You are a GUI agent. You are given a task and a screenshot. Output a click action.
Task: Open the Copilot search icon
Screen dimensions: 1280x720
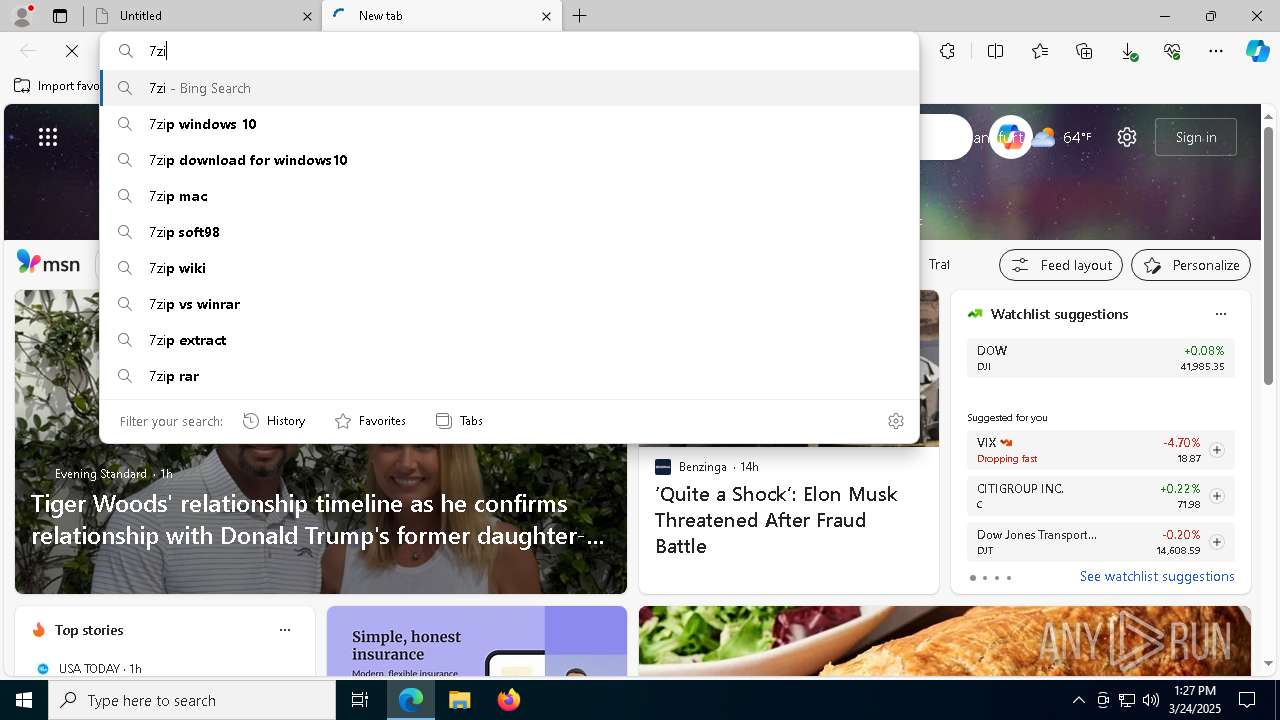tap(1010, 137)
